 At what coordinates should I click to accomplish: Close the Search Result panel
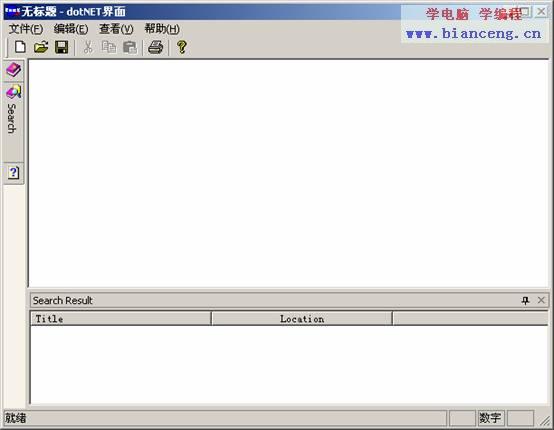pyautogui.click(x=541, y=300)
